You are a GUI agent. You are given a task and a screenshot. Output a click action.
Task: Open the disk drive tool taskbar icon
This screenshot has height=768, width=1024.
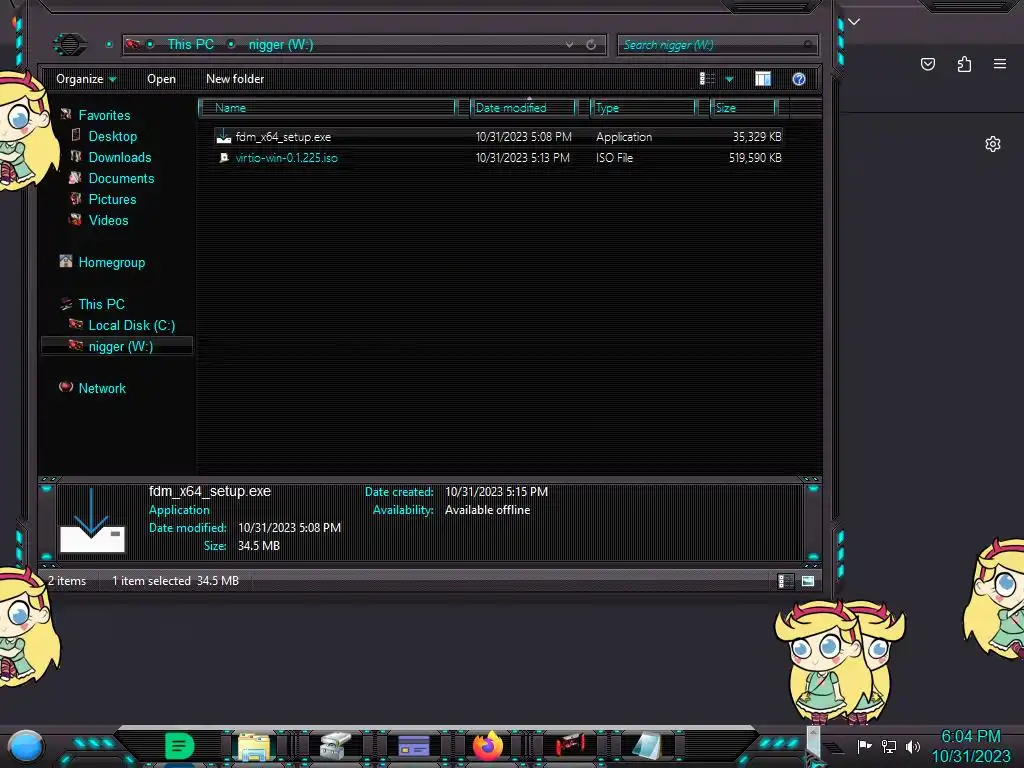click(x=336, y=746)
